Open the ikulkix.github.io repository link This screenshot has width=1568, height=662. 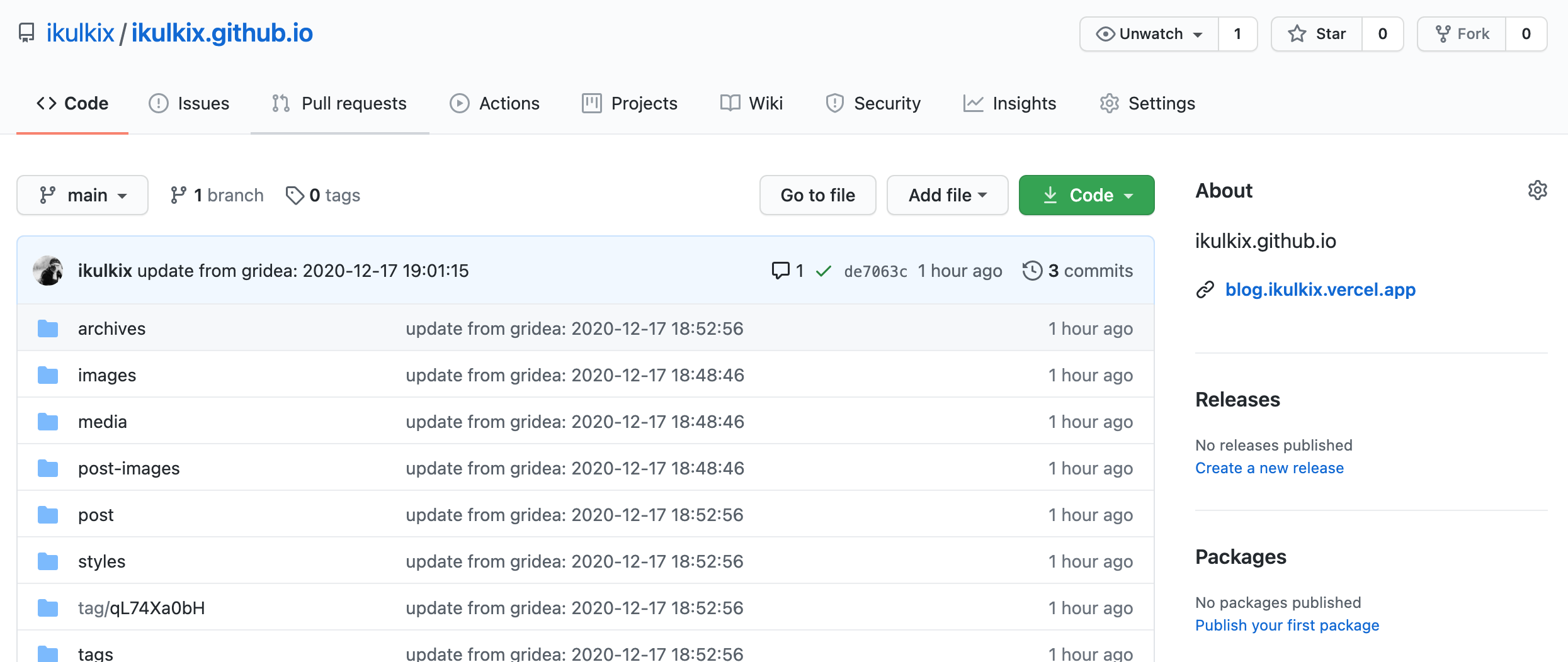coord(222,33)
